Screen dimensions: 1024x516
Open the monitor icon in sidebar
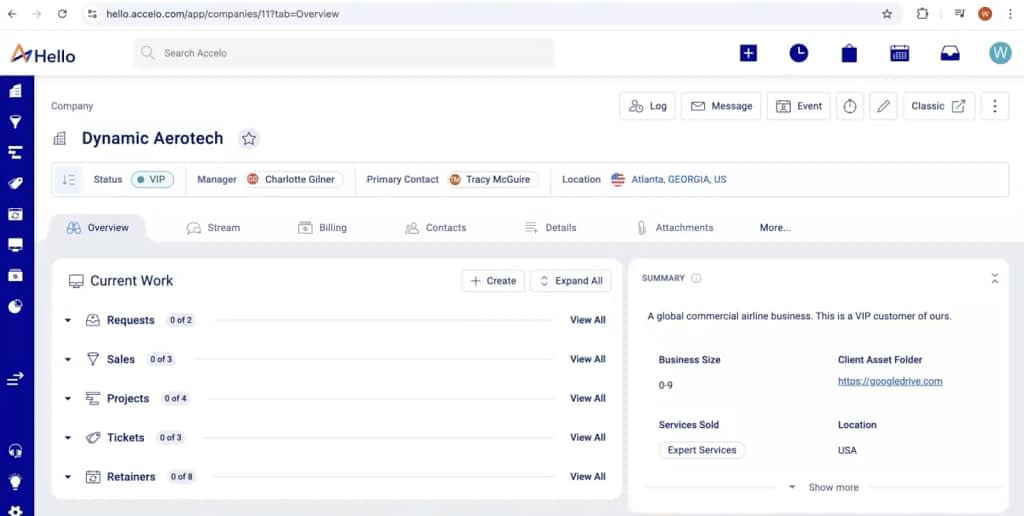(15, 245)
